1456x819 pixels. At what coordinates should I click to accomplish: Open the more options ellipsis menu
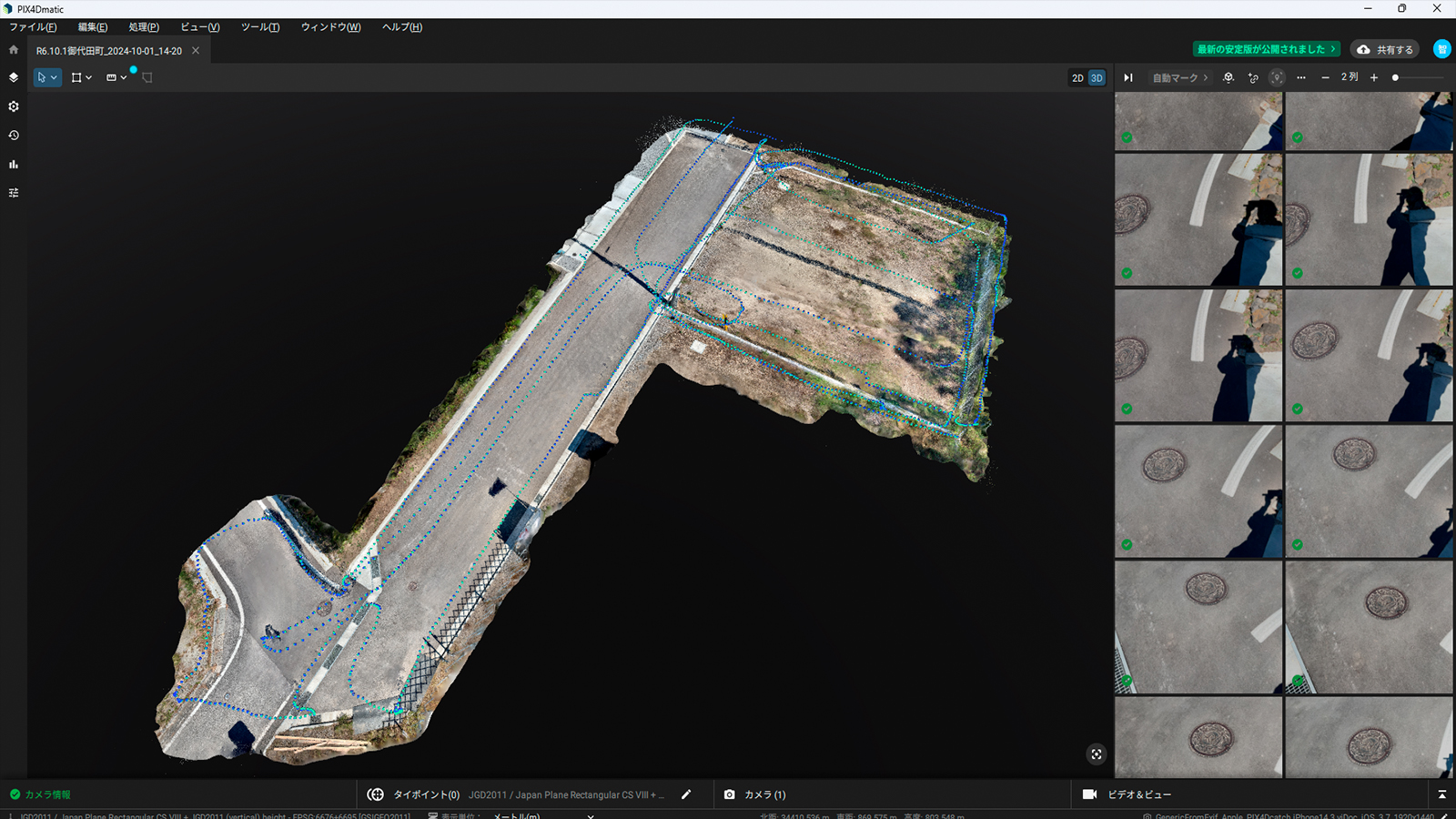(1301, 77)
